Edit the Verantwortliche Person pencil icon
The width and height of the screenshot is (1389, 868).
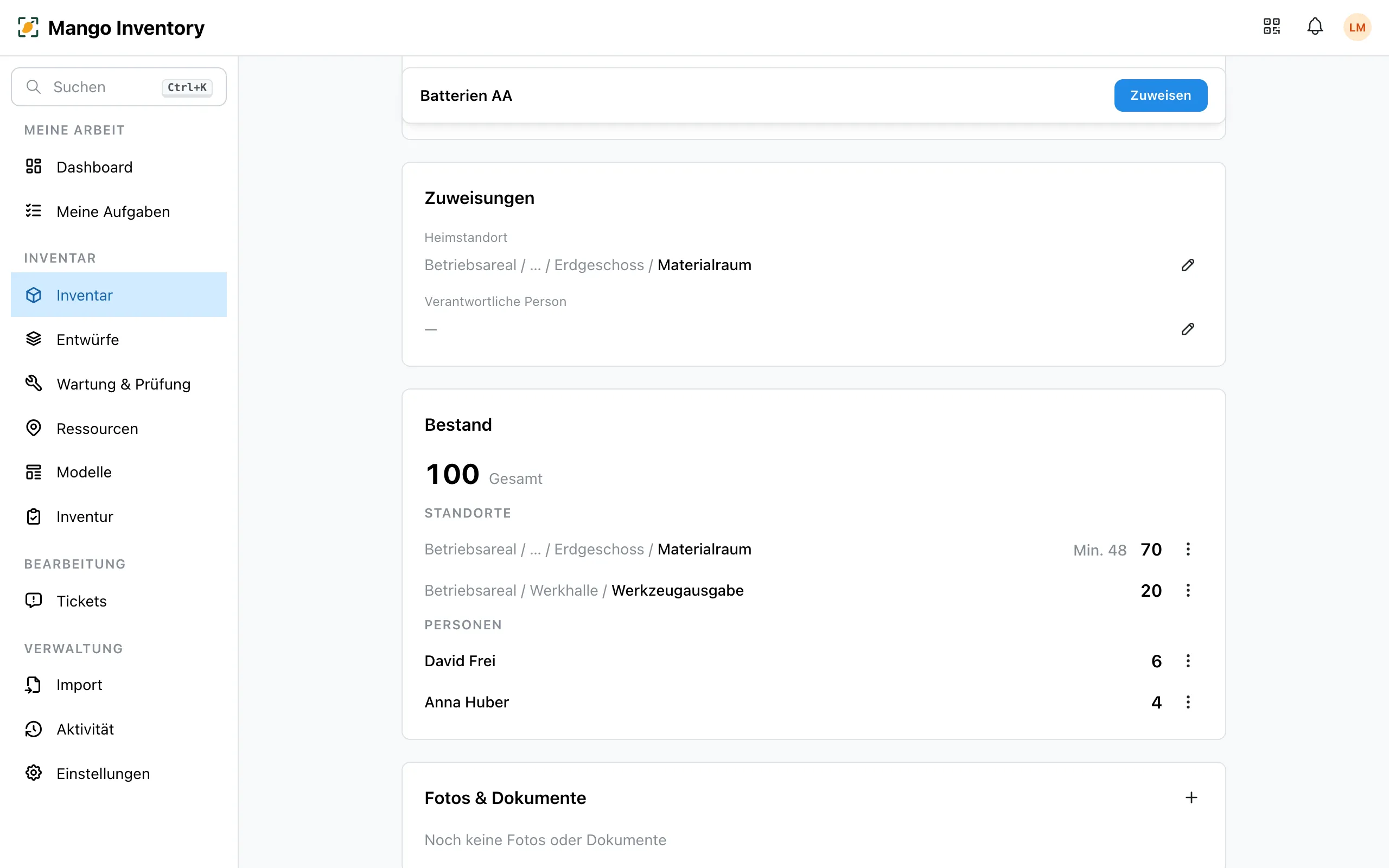tap(1188, 329)
